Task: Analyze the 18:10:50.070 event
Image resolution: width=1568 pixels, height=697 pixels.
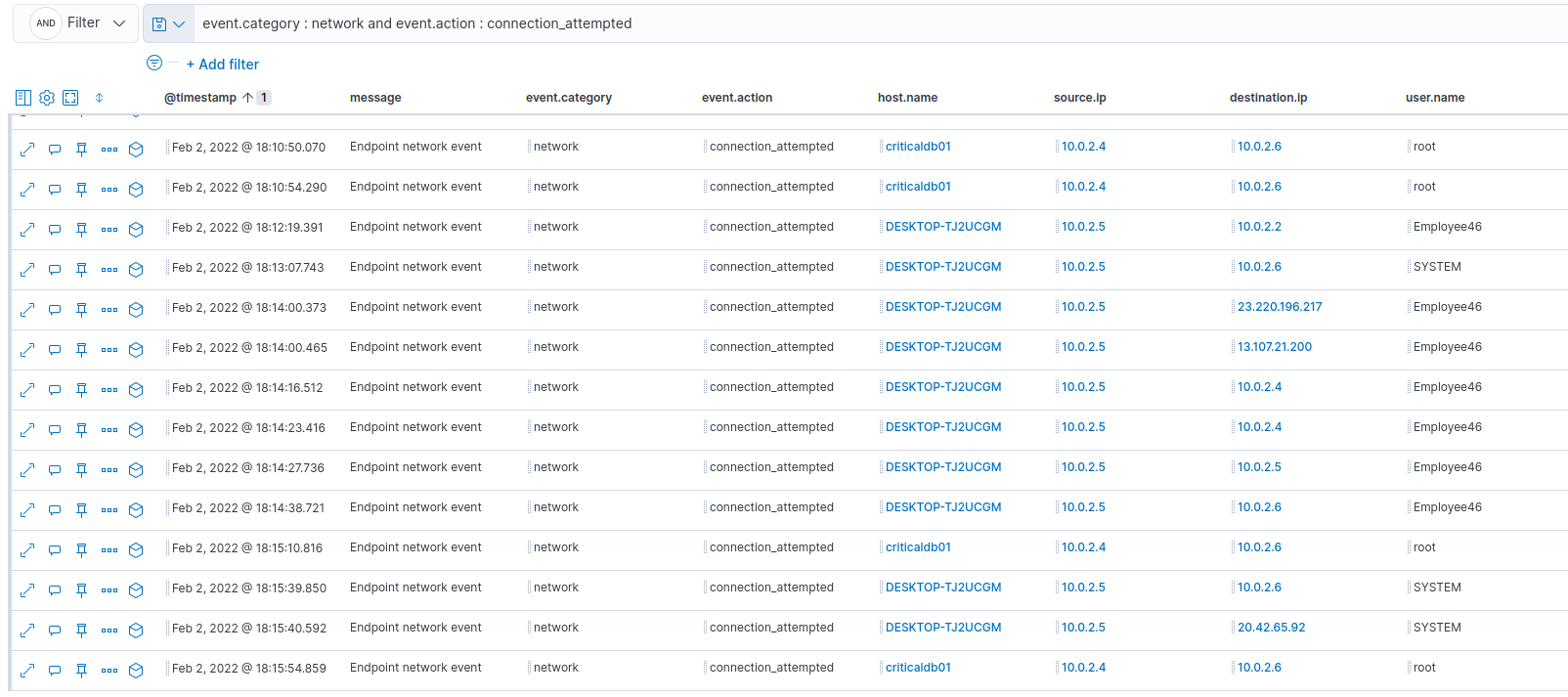Action: [x=136, y=150]
